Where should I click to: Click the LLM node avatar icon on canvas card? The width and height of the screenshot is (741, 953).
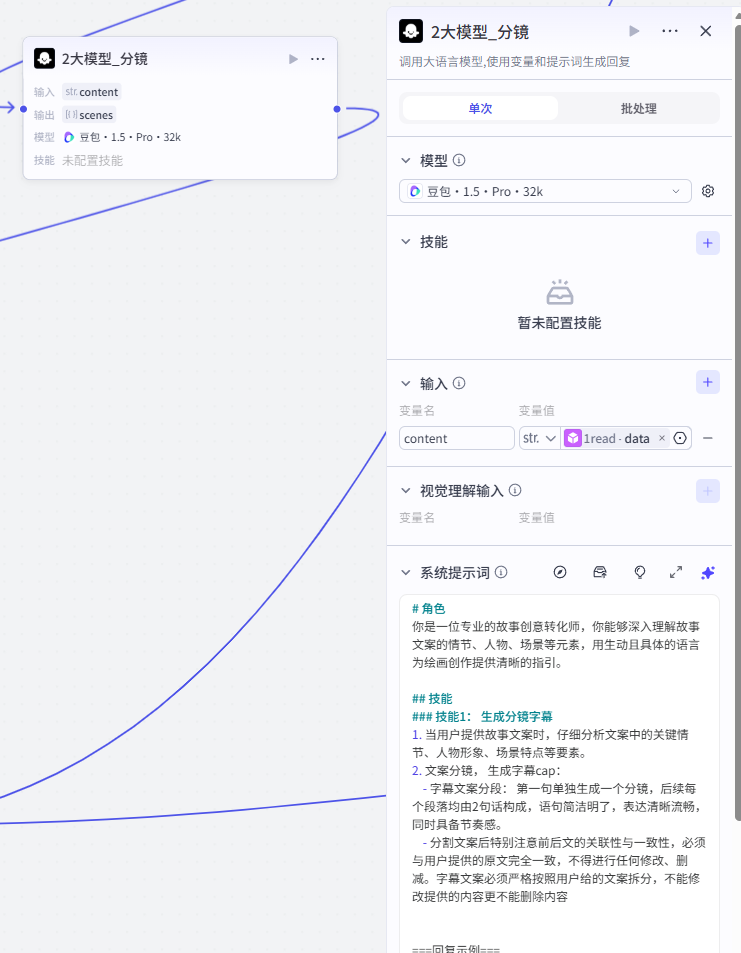tap(44, 58)
